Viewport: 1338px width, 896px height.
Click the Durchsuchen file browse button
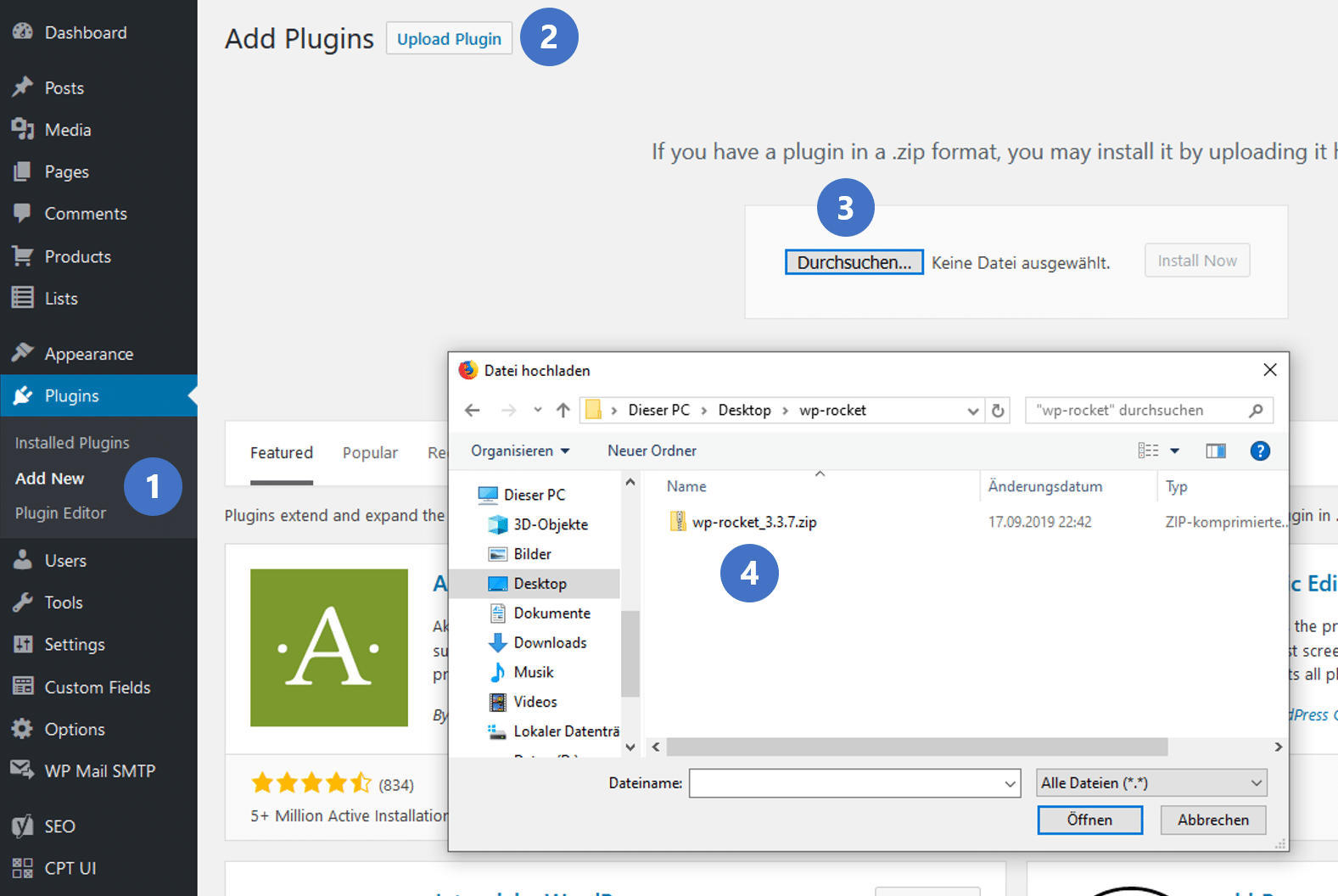[854, 262]
